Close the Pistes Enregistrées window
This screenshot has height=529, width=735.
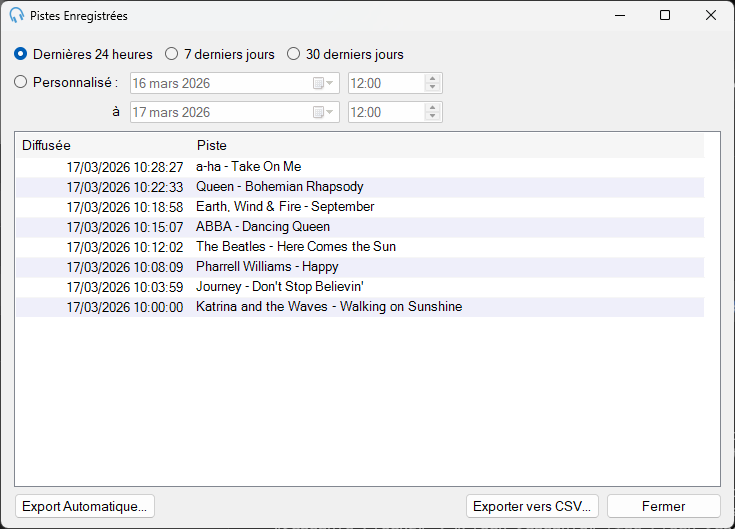click(711, 15)
